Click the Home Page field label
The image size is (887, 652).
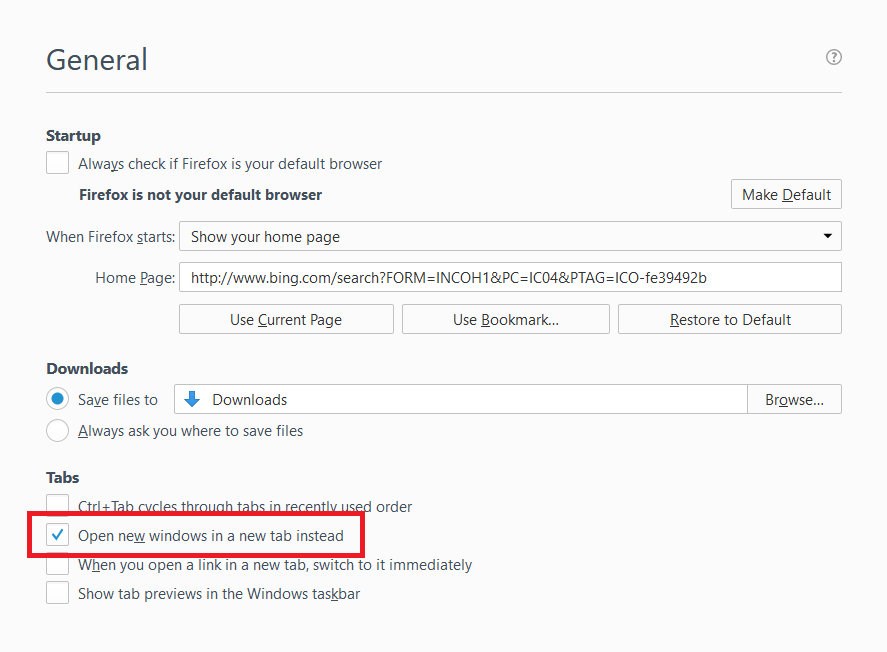tap(135, 278)
